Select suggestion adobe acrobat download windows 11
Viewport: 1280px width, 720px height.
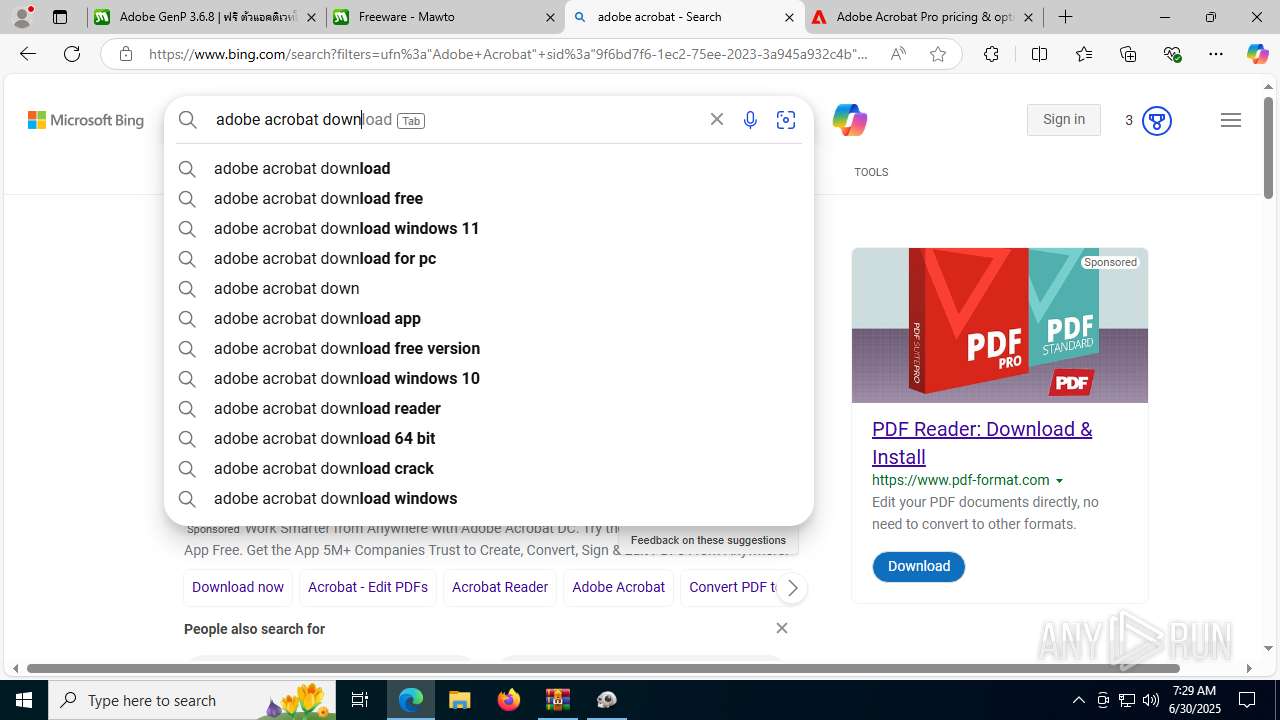489,228
